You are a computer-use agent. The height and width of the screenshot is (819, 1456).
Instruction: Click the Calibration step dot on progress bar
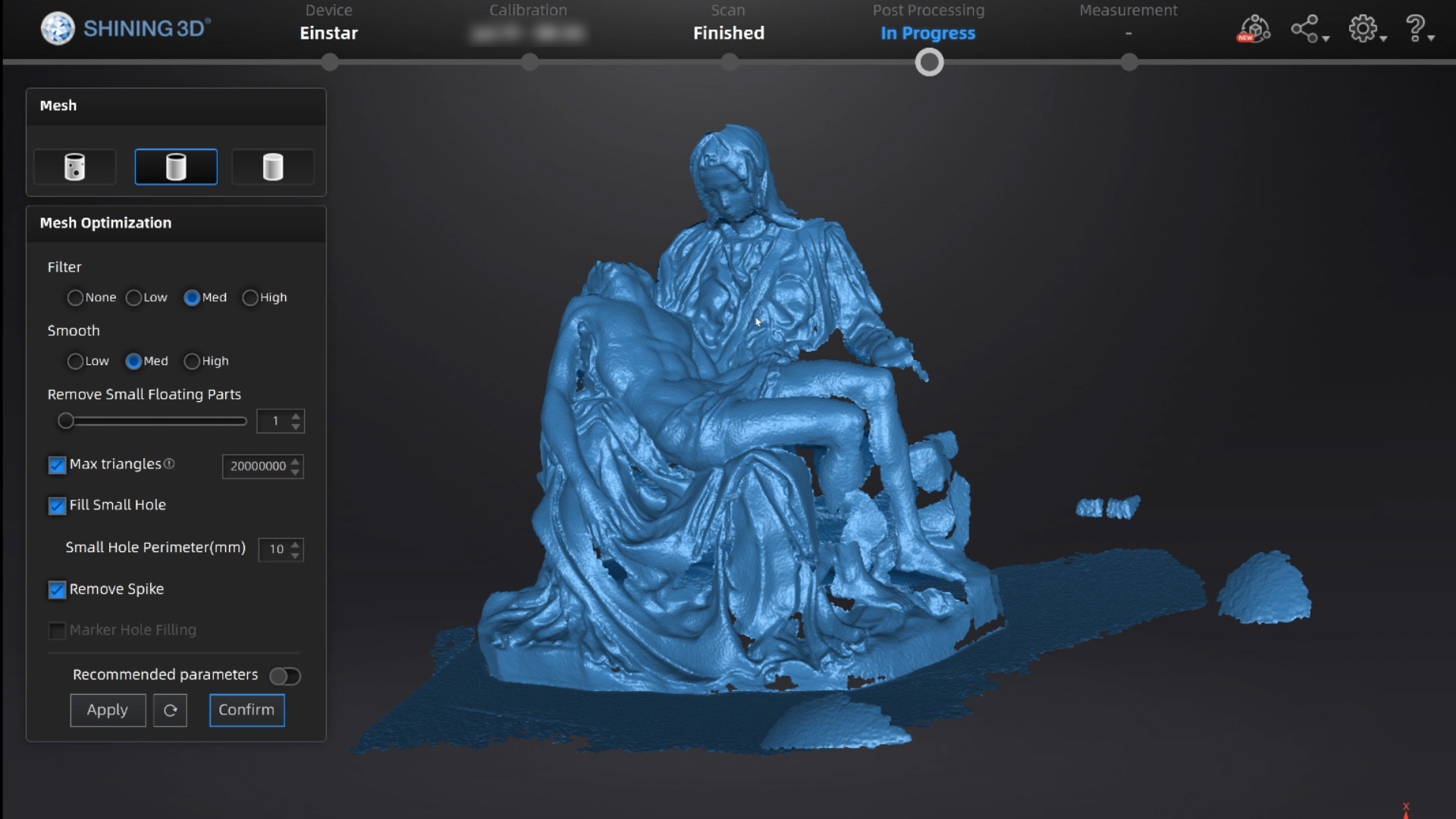[529, 62]
